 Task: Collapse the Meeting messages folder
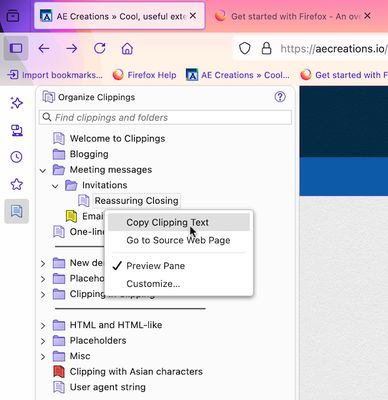[x=43, y=170]
